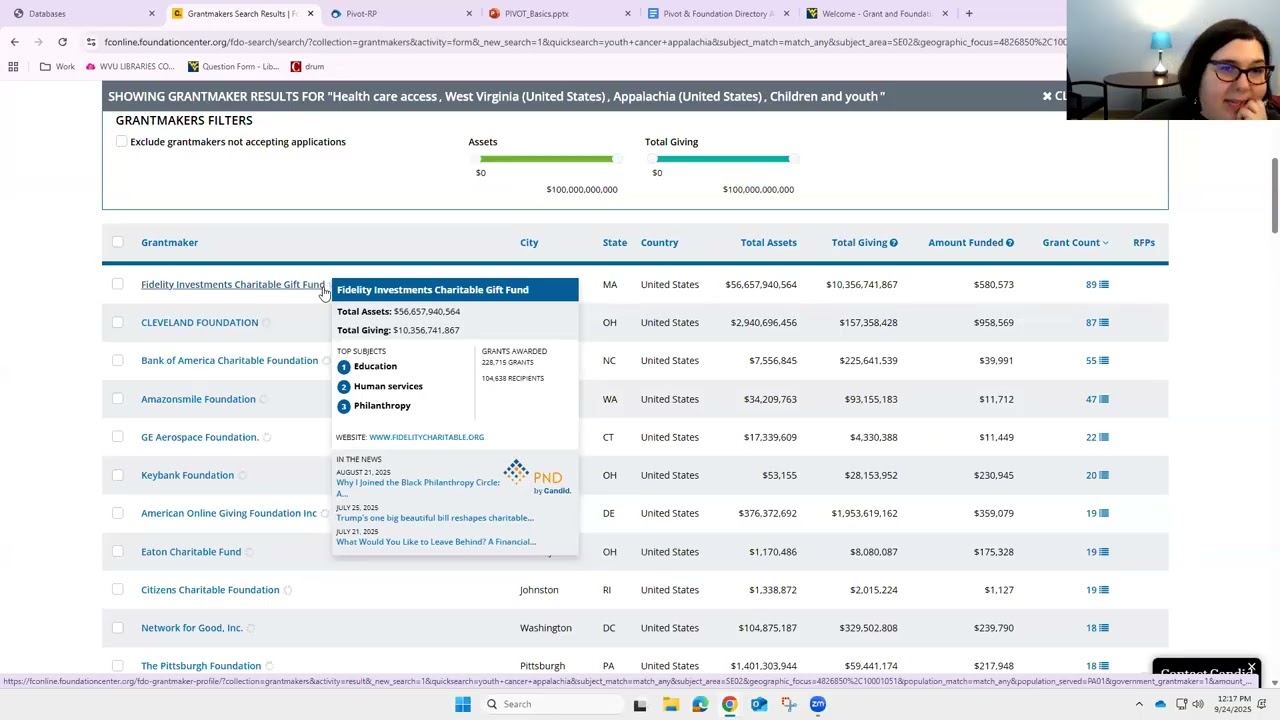The width and height of the screenshot is (1280, 720).
Task: Reload the page with browser refresh icon
Action: [62, 42]
